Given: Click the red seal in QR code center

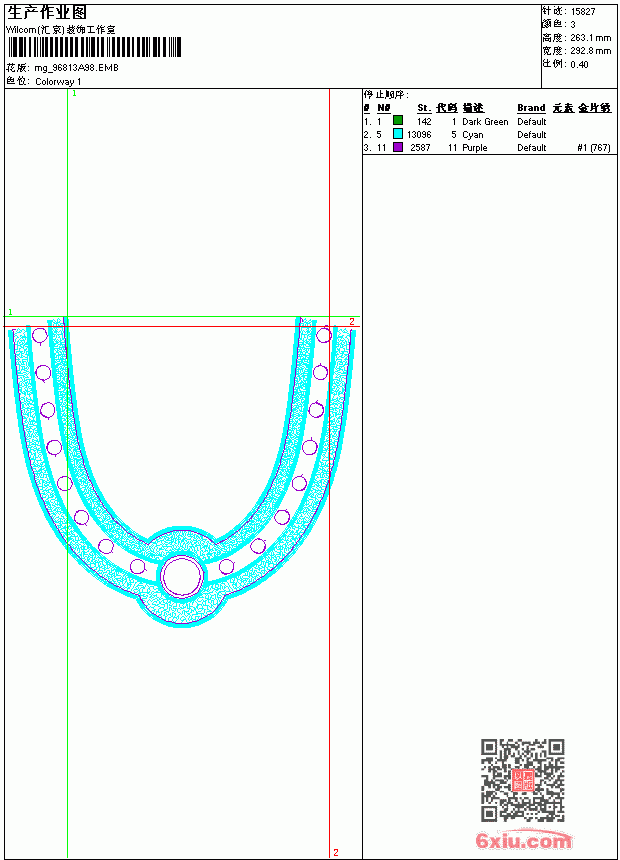Looking at the screenshot, I should (x=523, y=780).
